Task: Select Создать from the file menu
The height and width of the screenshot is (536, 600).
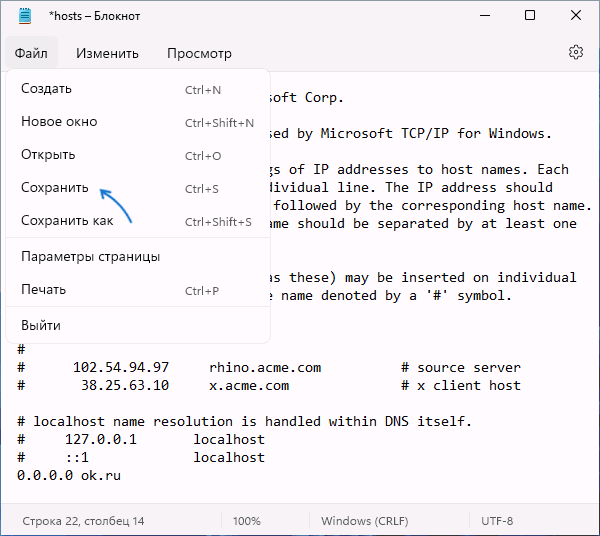Action: pos(46,89)
